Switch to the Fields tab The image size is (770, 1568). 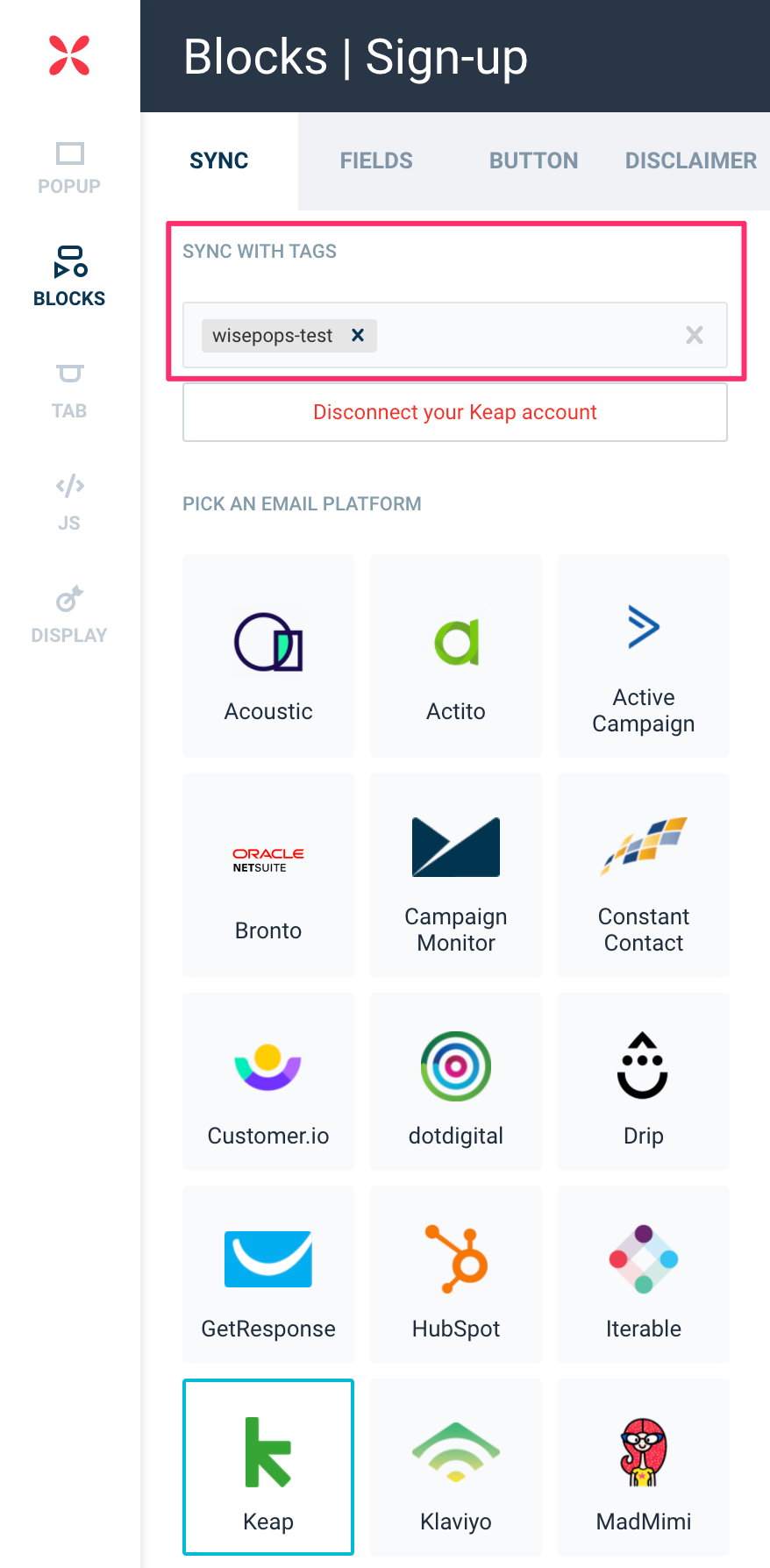point(376,160)
